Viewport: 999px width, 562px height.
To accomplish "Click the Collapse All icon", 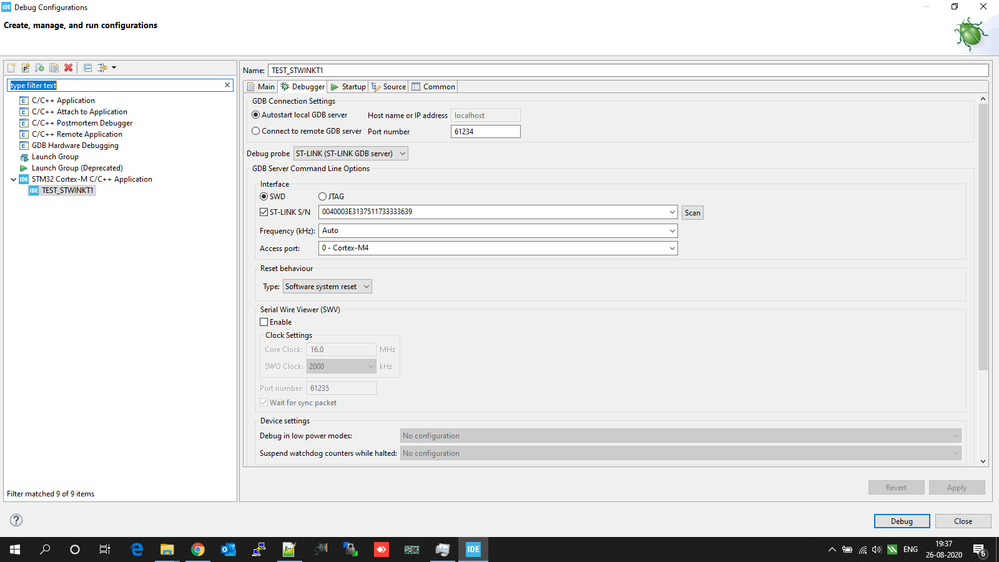I will tap(88, 68).
